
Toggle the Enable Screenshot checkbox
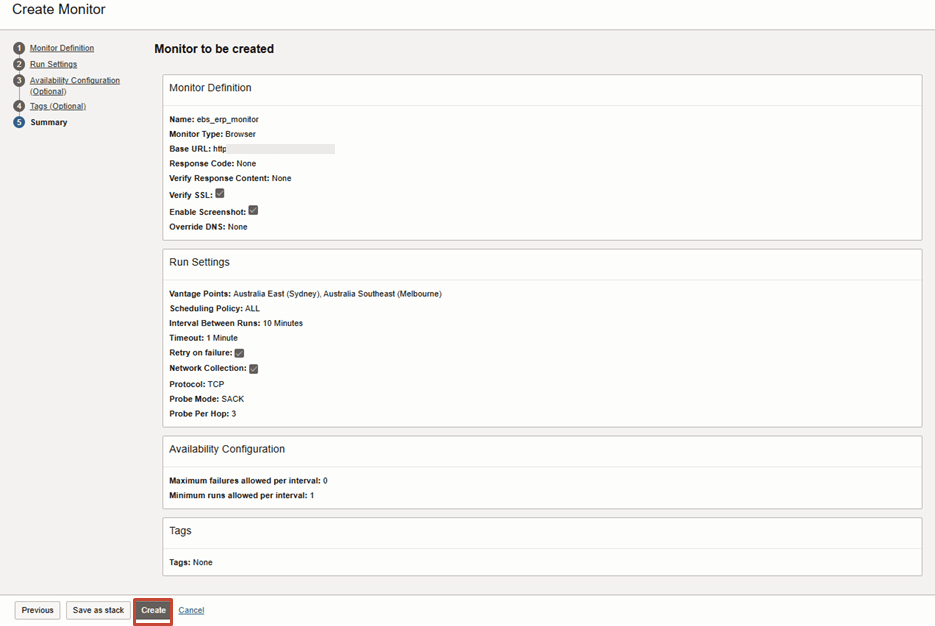pyautogui.click(x=253, y=211)
